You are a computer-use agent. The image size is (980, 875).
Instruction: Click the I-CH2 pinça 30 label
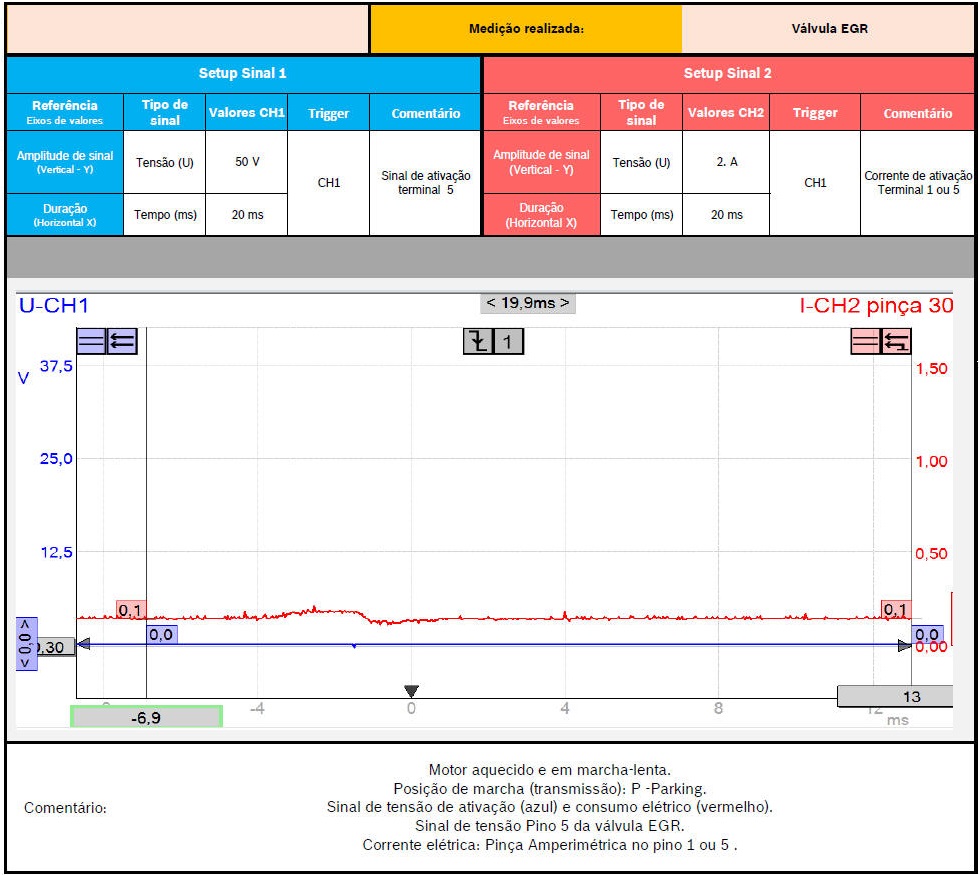pos(876,306)
